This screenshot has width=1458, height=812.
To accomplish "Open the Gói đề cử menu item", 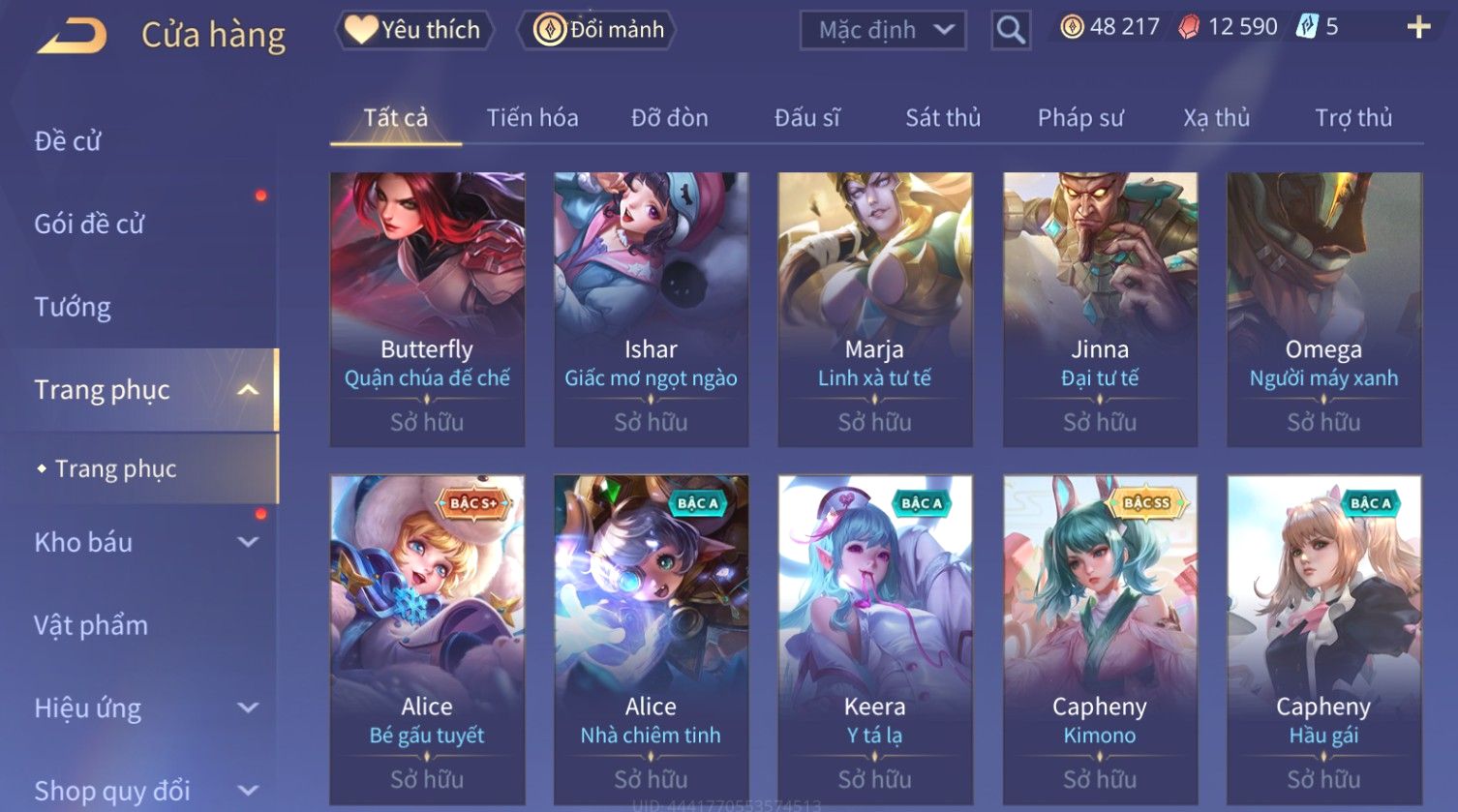I will pyautogui.click(x=89, y=225).
